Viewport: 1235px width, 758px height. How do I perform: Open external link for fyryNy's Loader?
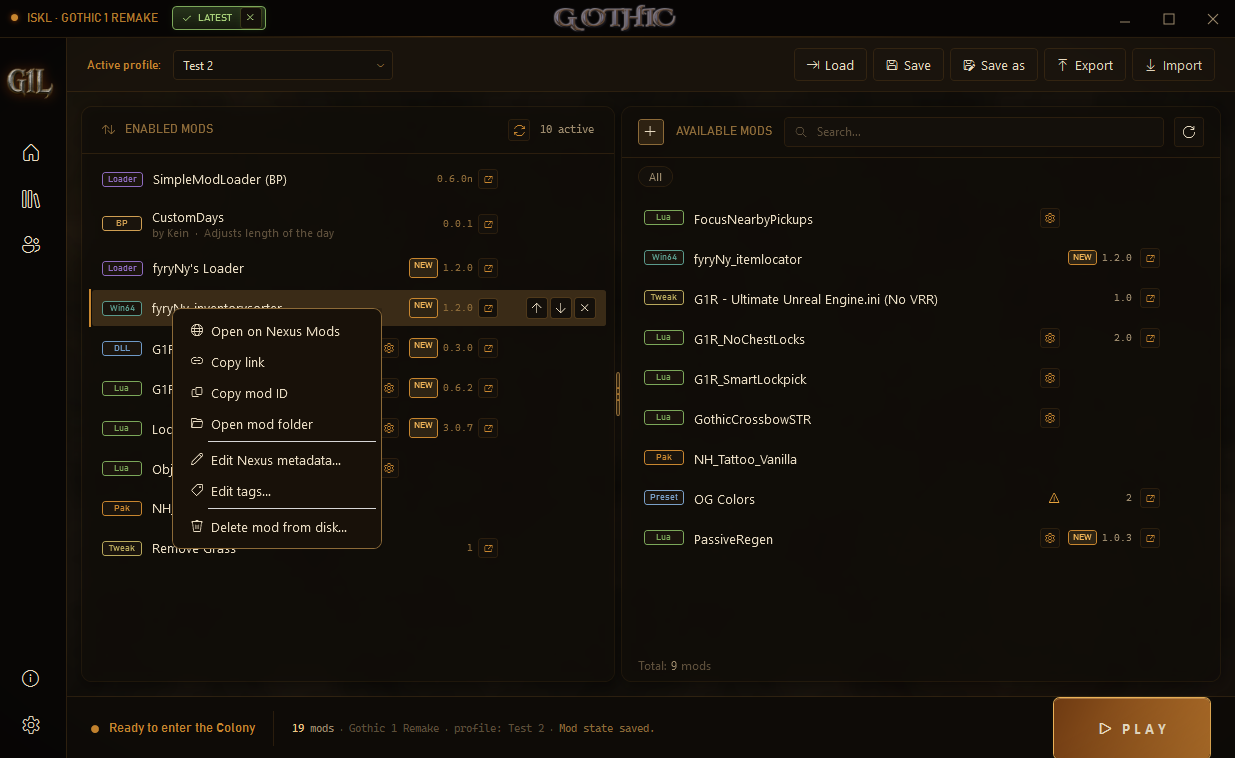488,268
